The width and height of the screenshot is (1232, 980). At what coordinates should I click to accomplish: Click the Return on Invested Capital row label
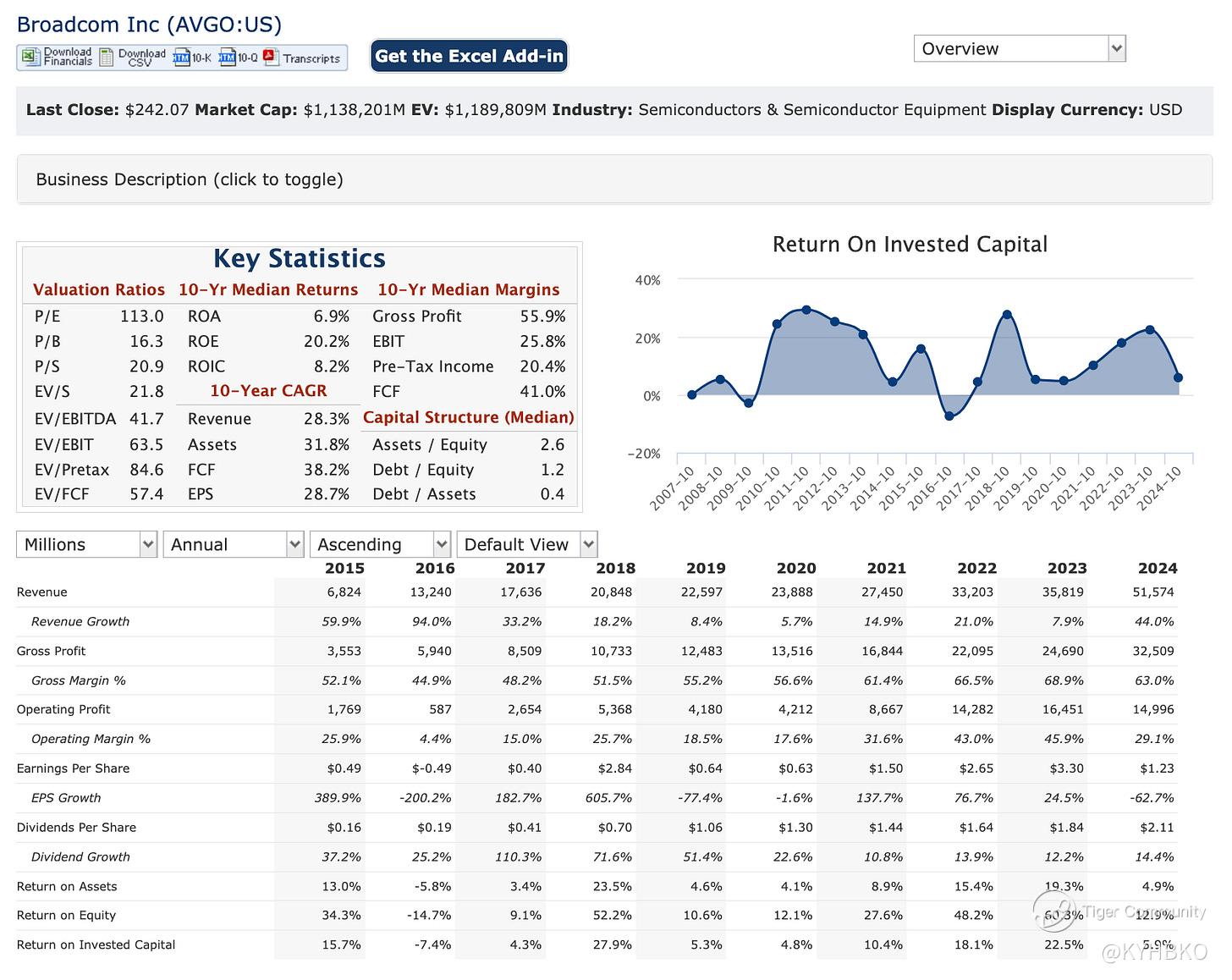(96, 944)
